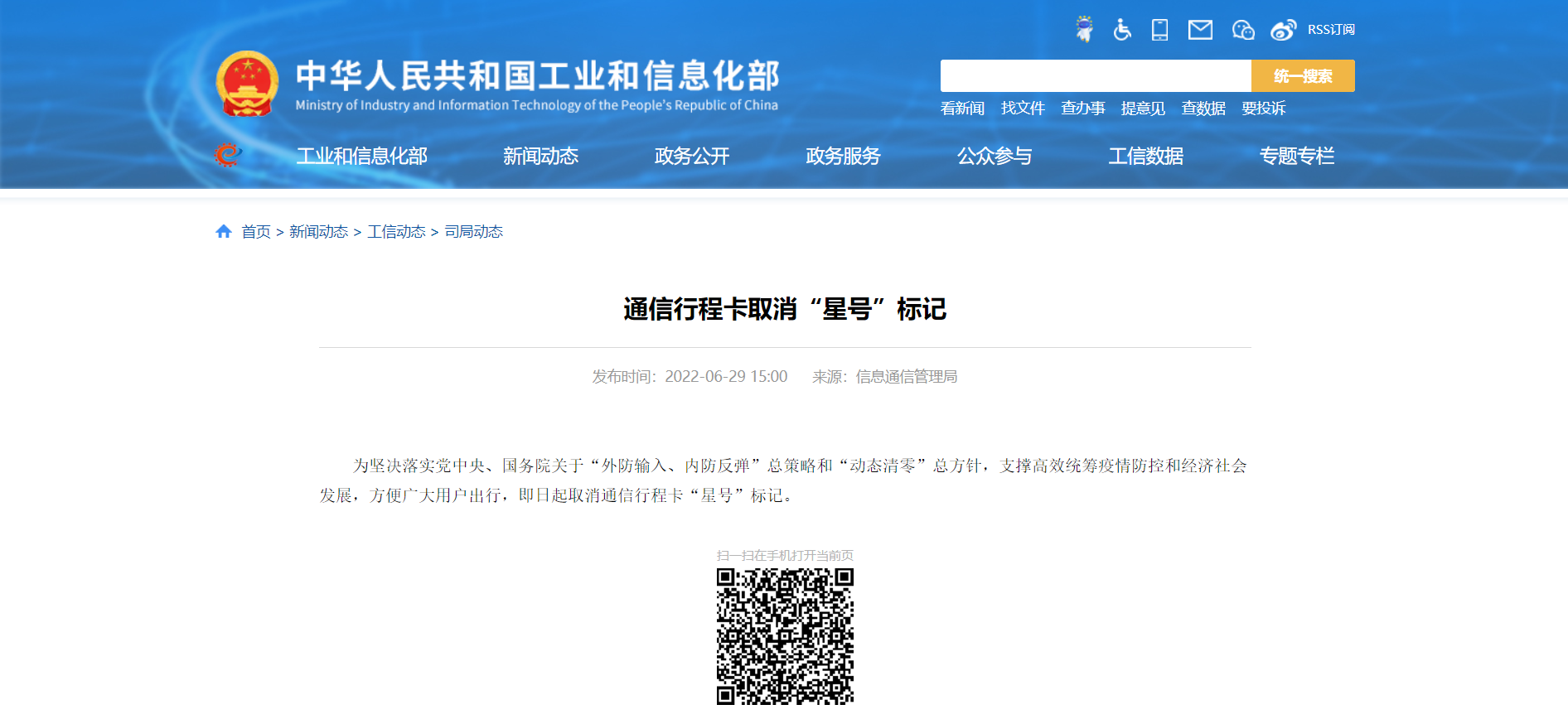Click the national emblem logo
Image resolution: width=1568 pixels, height=724 pixels.
tap(247, 84)
